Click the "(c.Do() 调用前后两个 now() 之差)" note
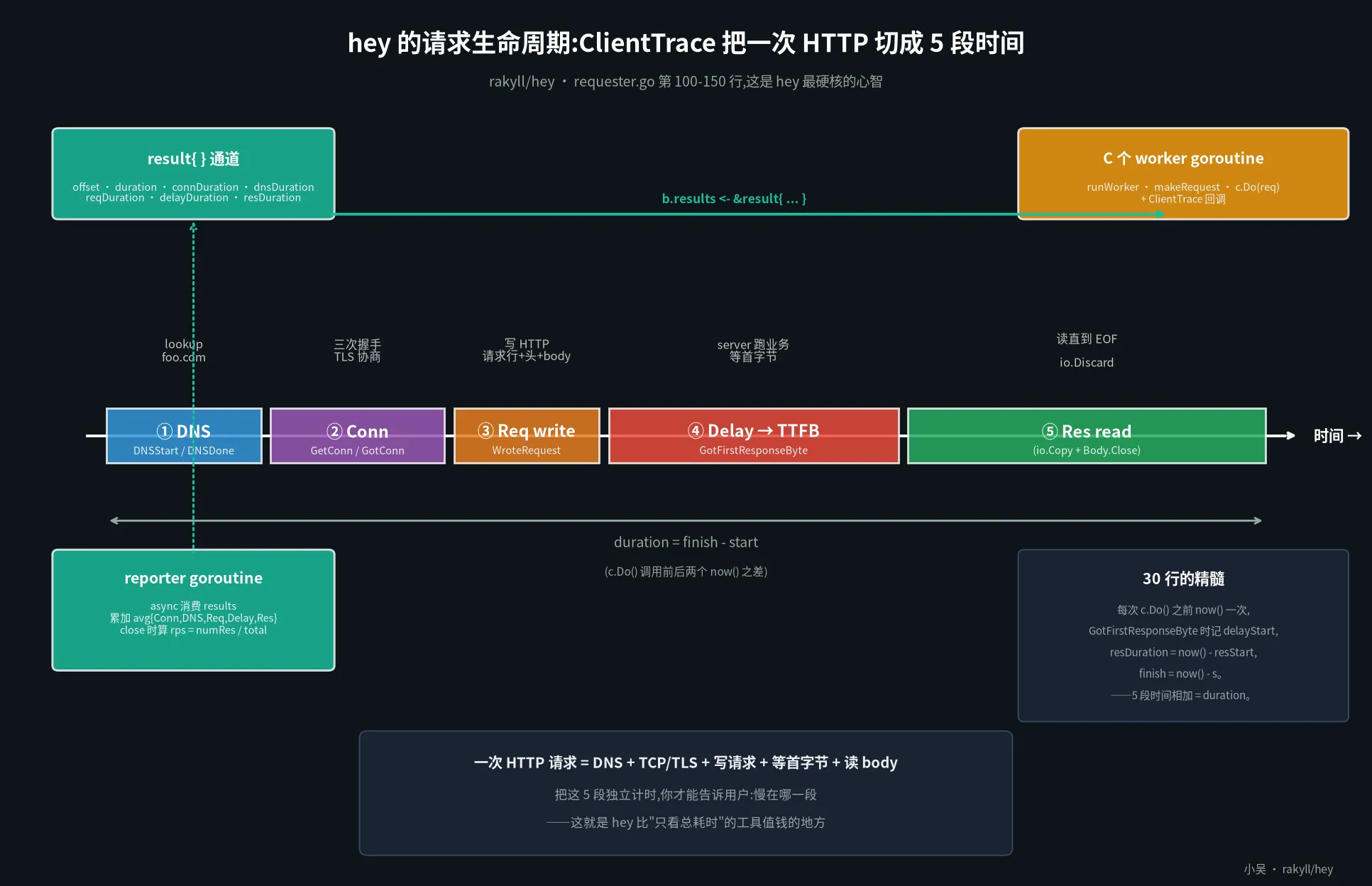1372x886 pixels. pos(686,571)
